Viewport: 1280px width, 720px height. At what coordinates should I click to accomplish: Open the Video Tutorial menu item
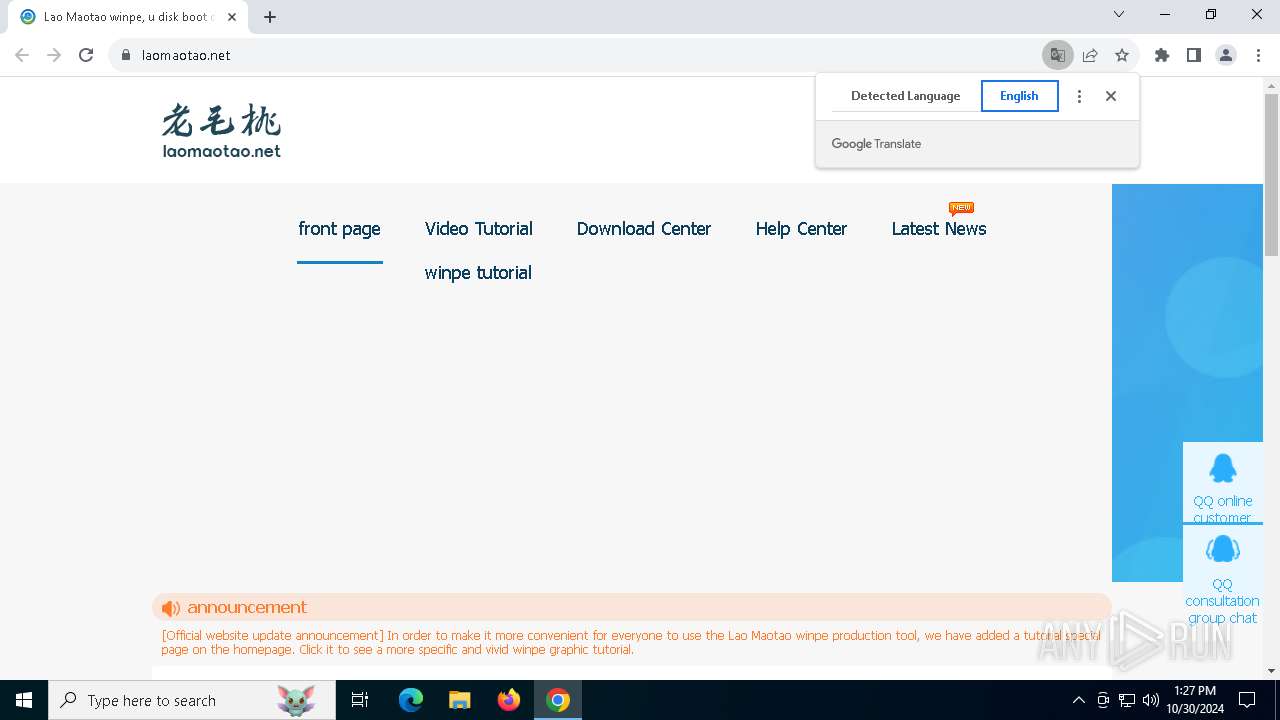tap(478, 229)
